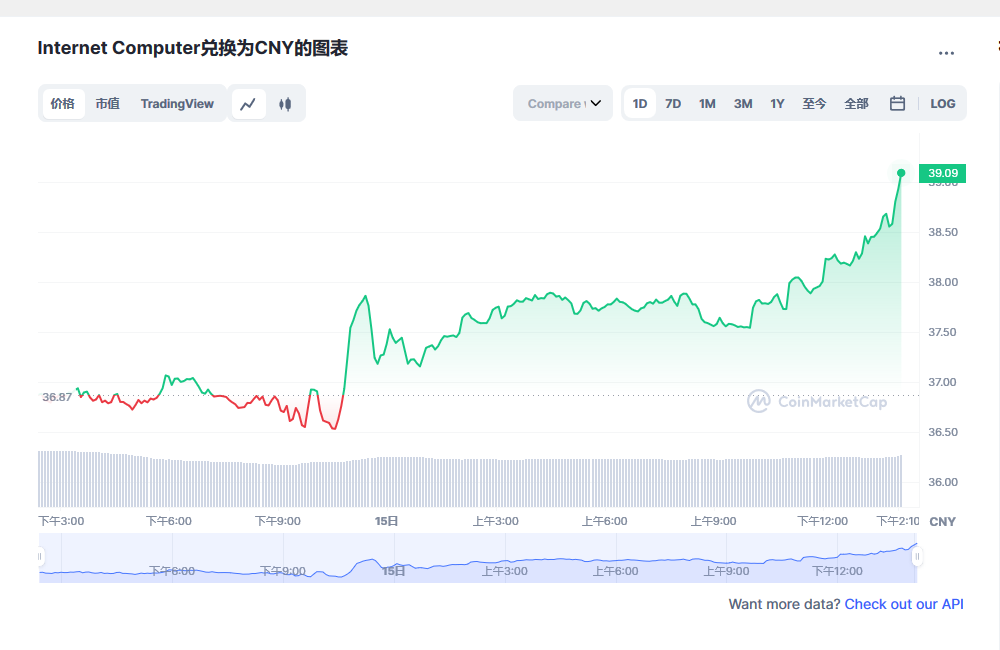Screen dimensions: 1000x650
Task: Click the green current price dot on chart
Action: coord(901,173)
